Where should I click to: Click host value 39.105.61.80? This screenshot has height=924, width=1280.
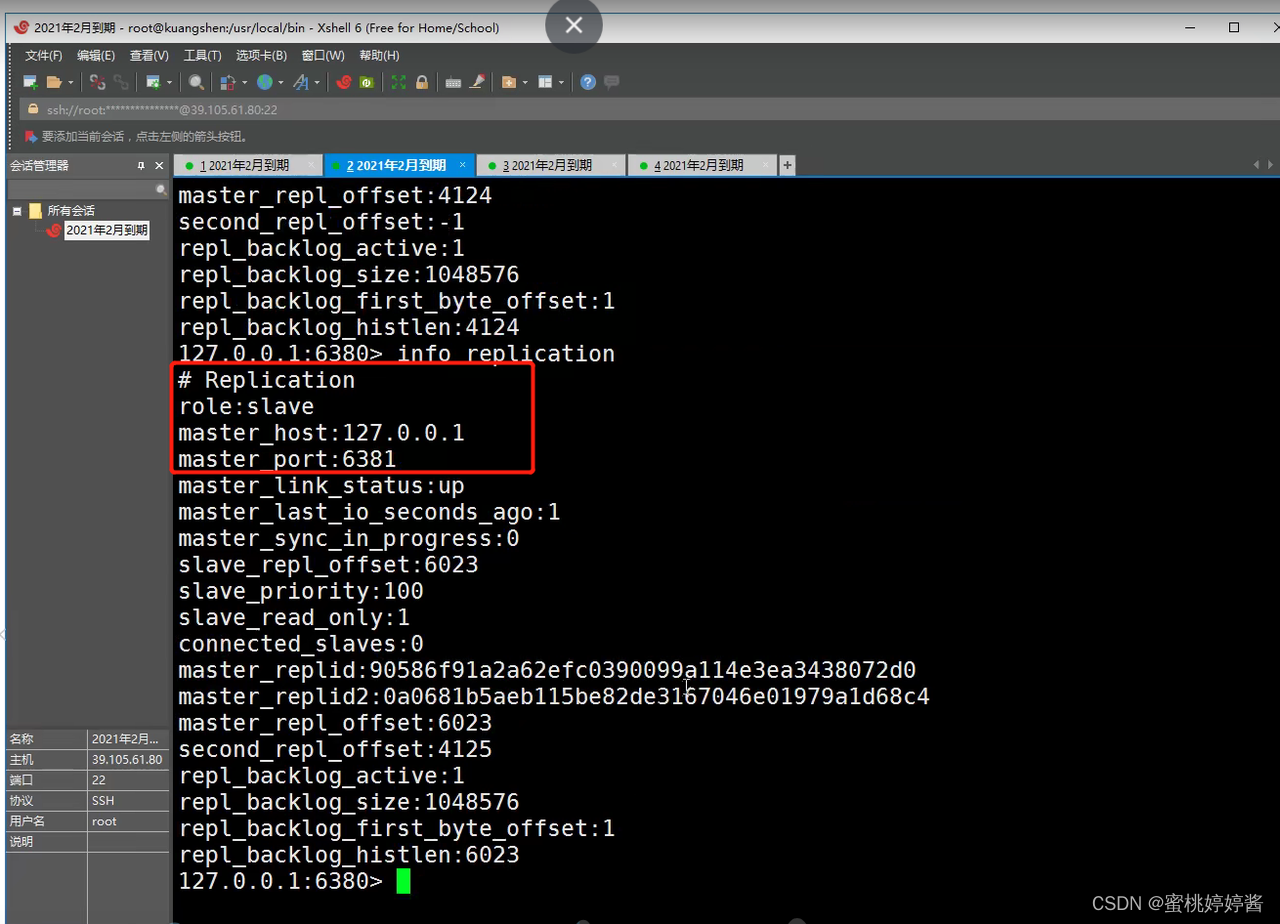click(127, 760)
